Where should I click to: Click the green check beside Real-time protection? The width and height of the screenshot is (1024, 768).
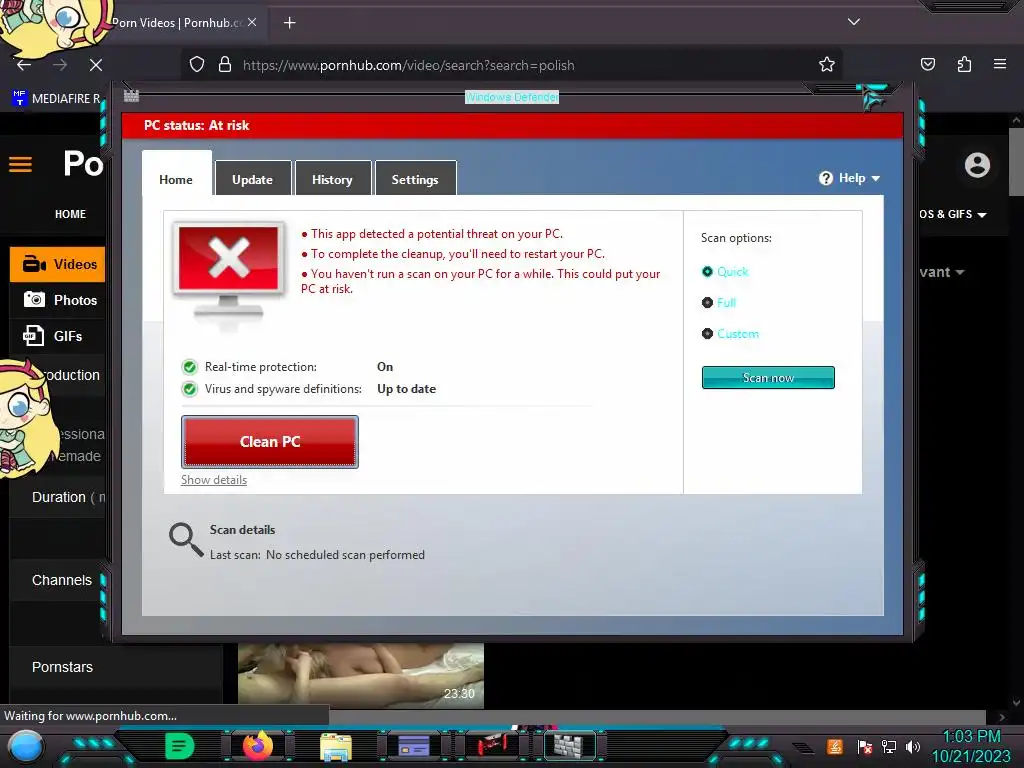point(189,367)
